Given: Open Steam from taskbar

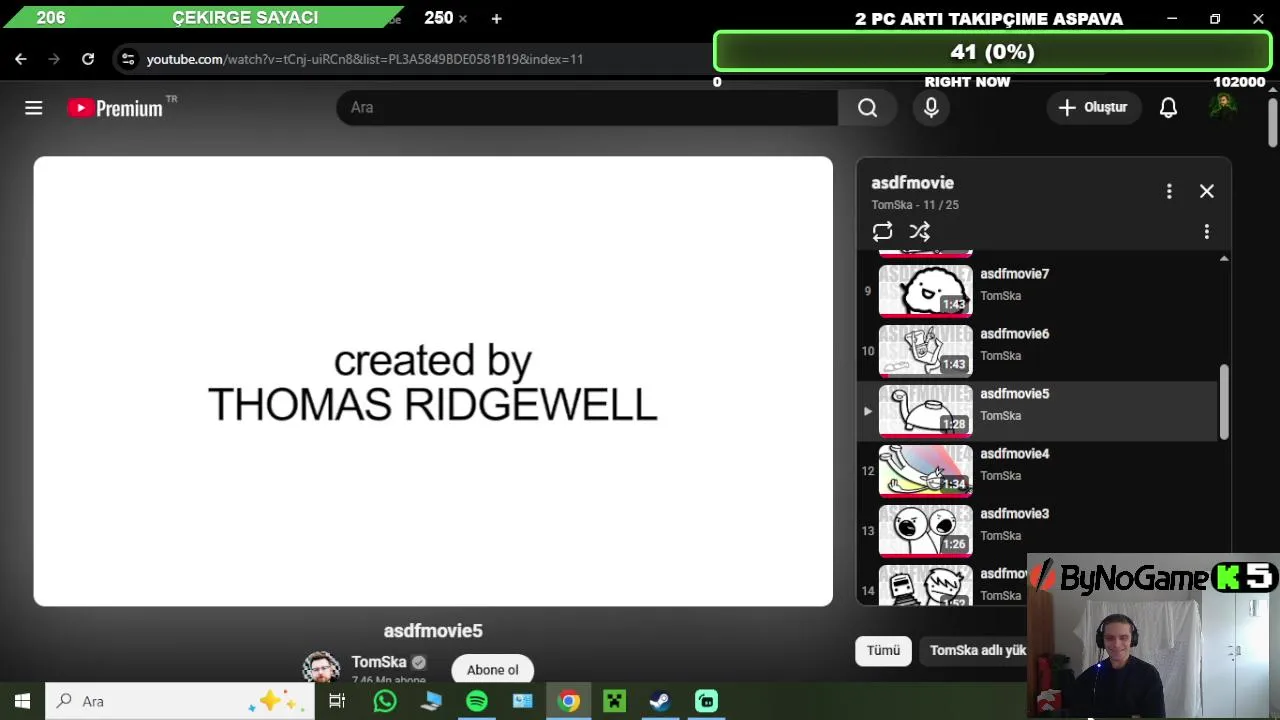Looking at the screenshot, I should click(660, 701).
